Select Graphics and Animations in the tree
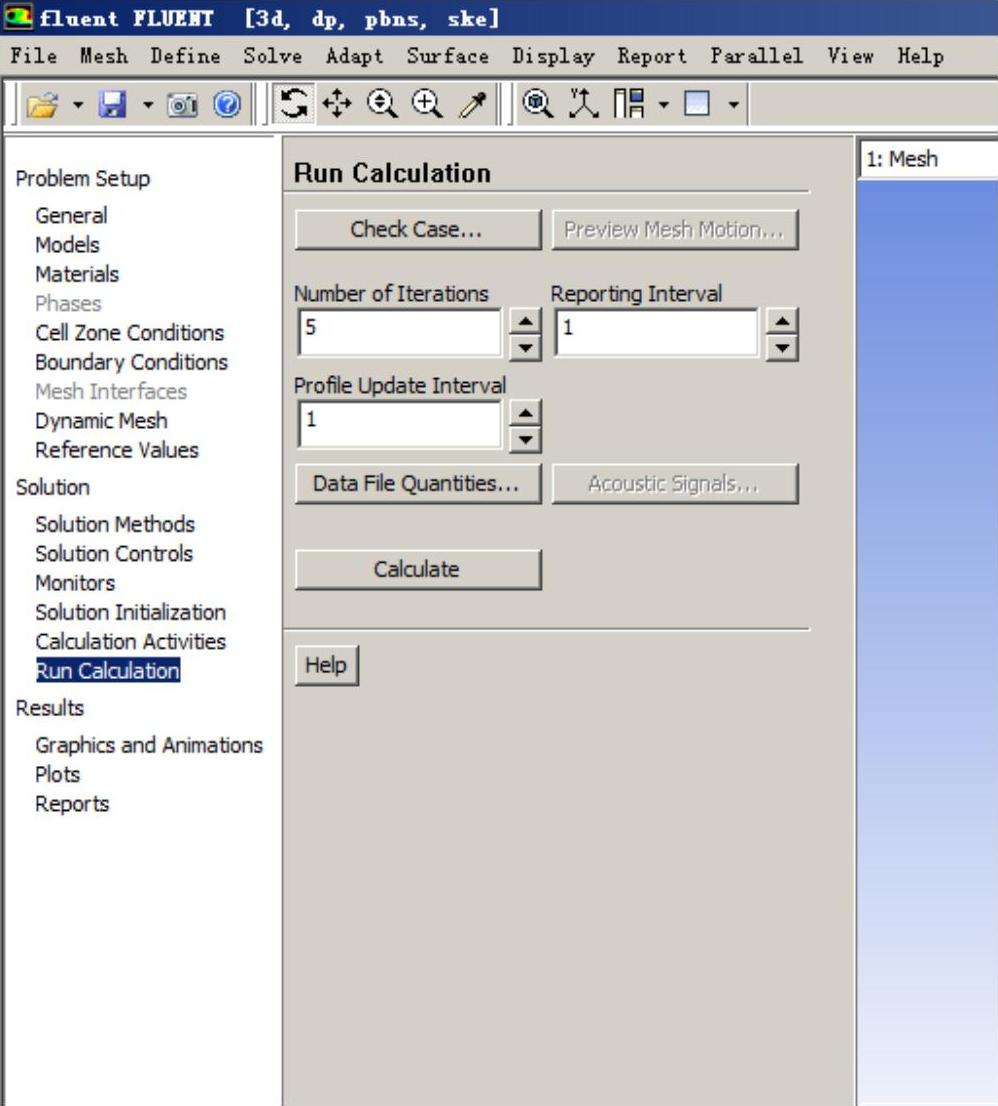This screenshot has height=1106, width=998. click(x=149, y=745)
